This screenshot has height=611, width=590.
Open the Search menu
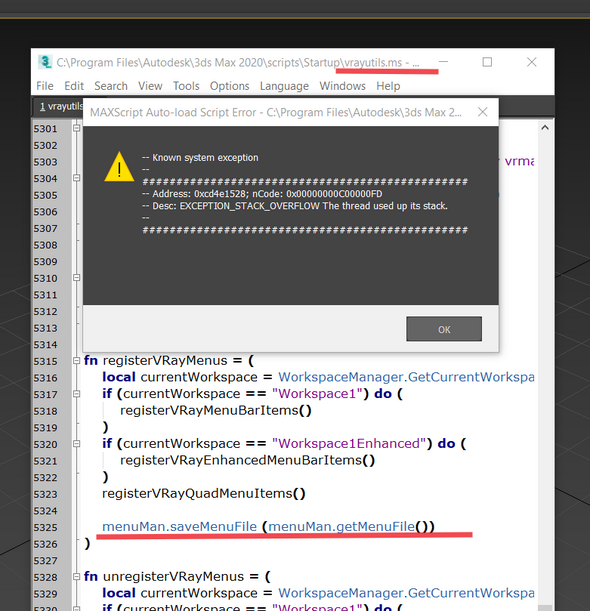[111, 86]
